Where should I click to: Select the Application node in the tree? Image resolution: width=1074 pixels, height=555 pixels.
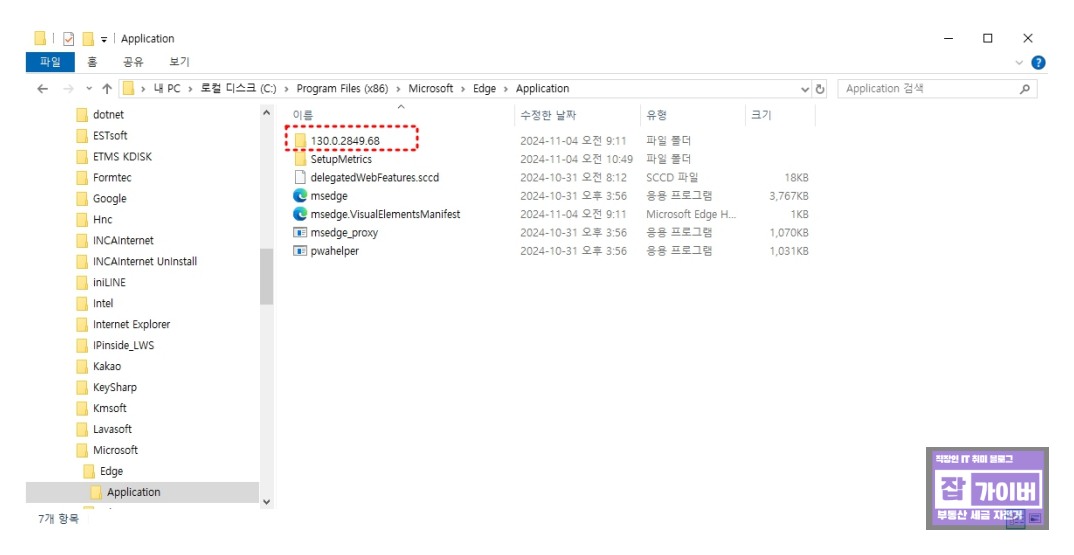click(134, 492)
